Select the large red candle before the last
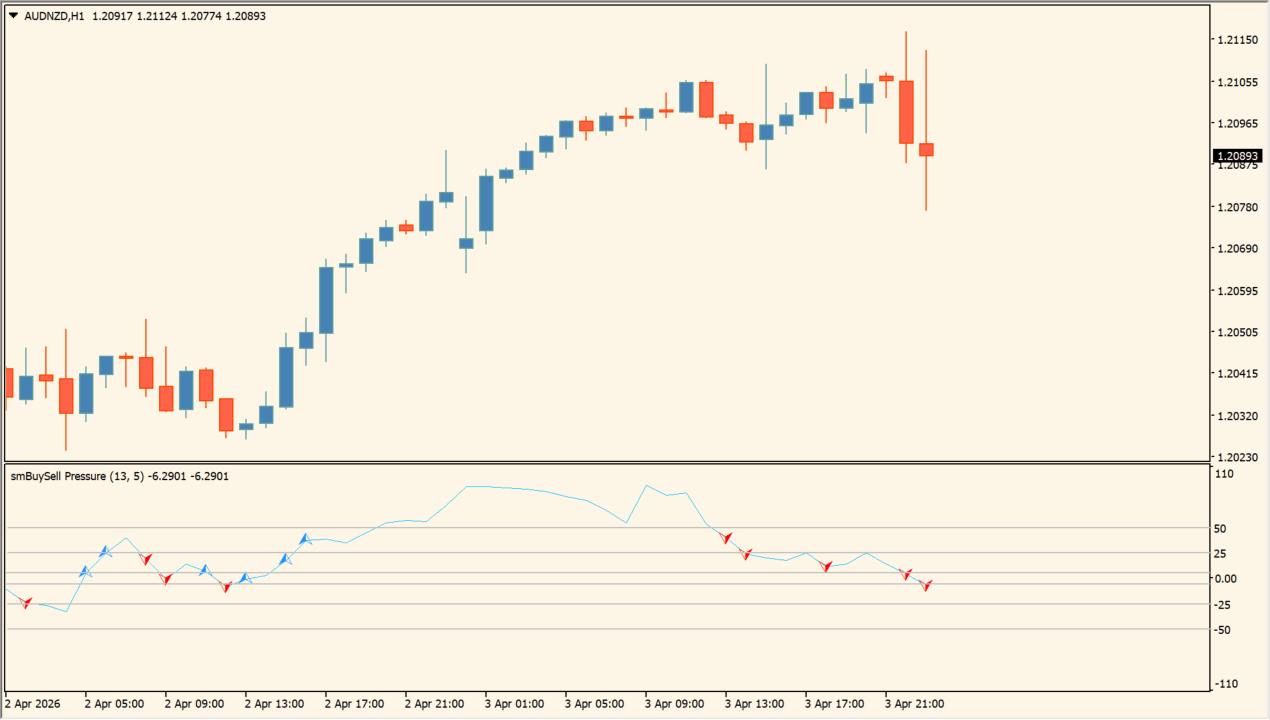 [x=906, y=112]
